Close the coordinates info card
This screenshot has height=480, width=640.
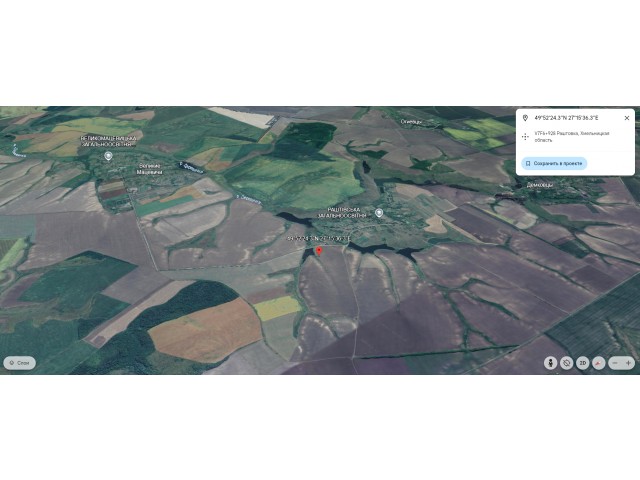(627, 118)
